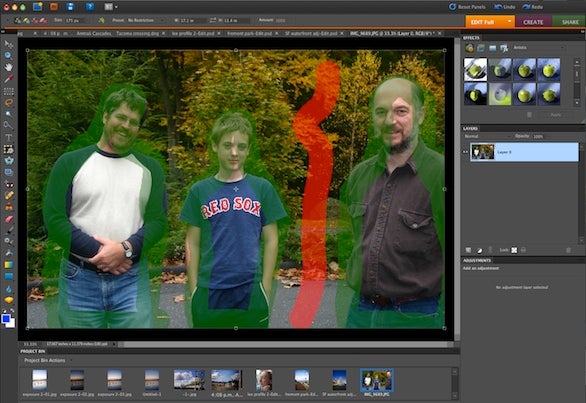Open the Project Bin Actions dropdown
Viewport: 586px width, 403px height.
pyautogui.click(x=48, y=360)
